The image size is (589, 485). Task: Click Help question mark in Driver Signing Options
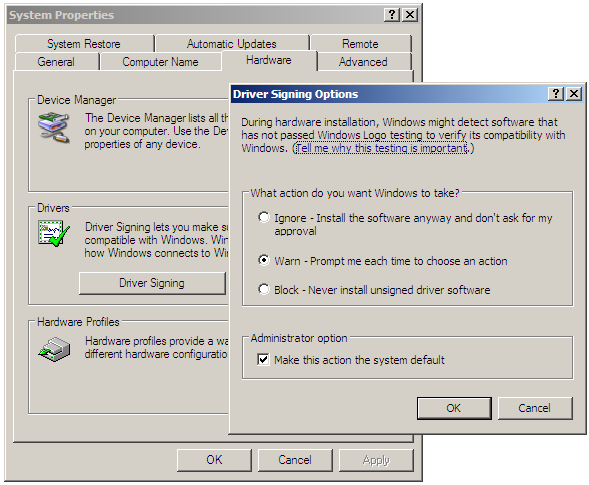coord(556,94)
